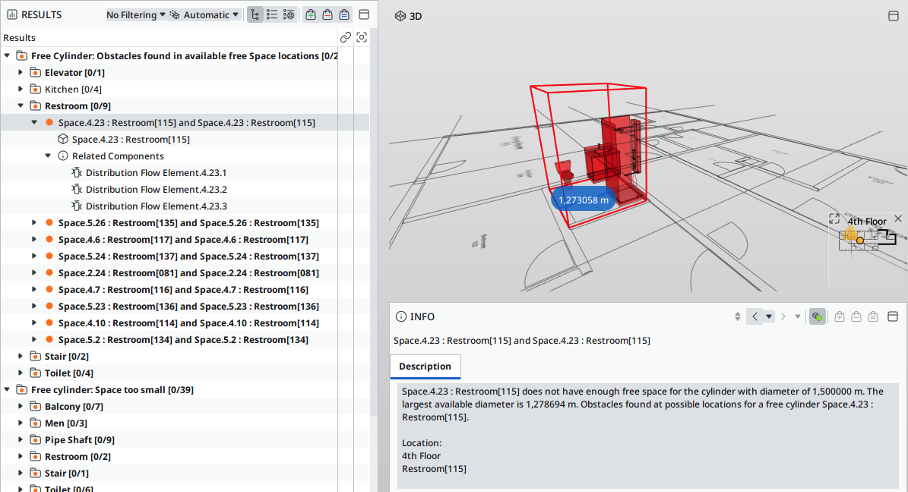908x492 pixels.
Task: Remove from selection basket in INFO toolbar
Action: pyautogui.click(x=856, y=317)
